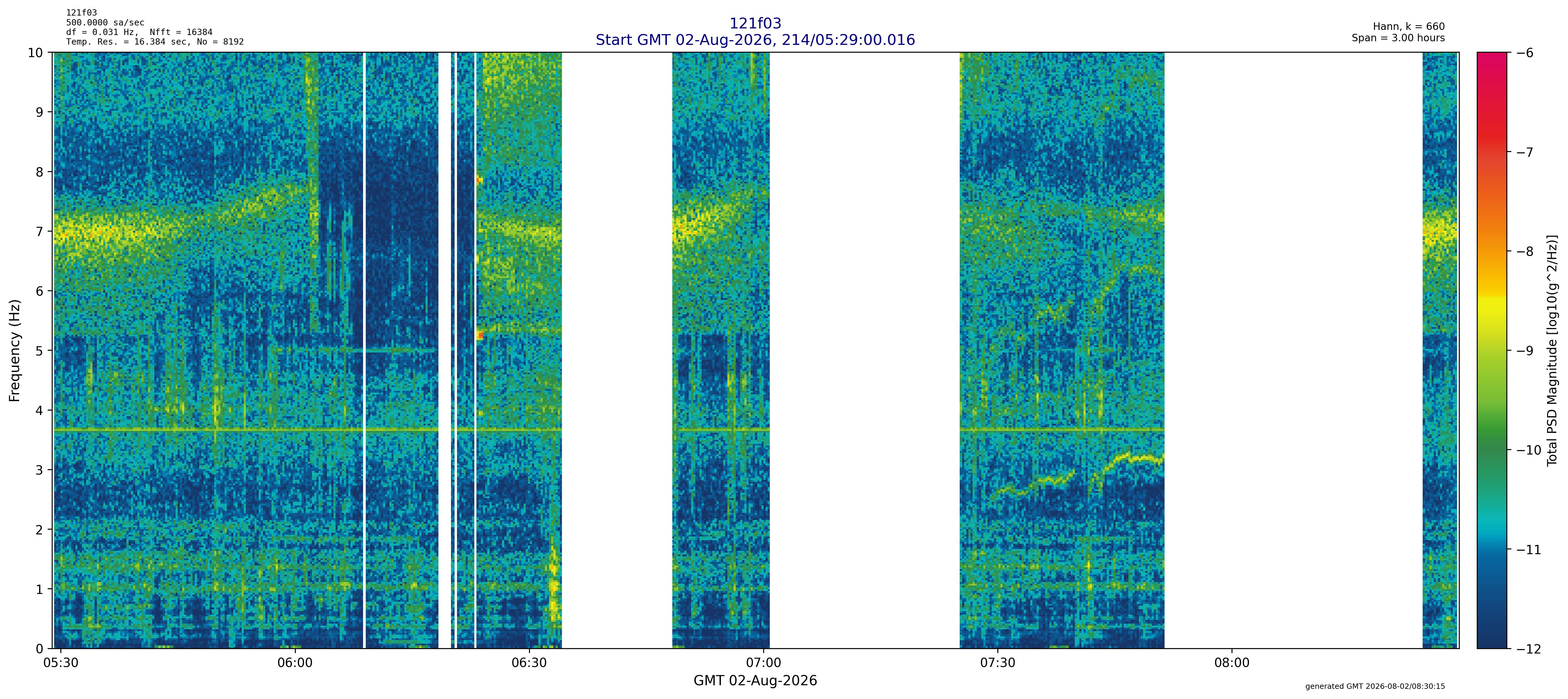Select the frequency axis tick "4"
1568x699 pixels.
(39, 410)
